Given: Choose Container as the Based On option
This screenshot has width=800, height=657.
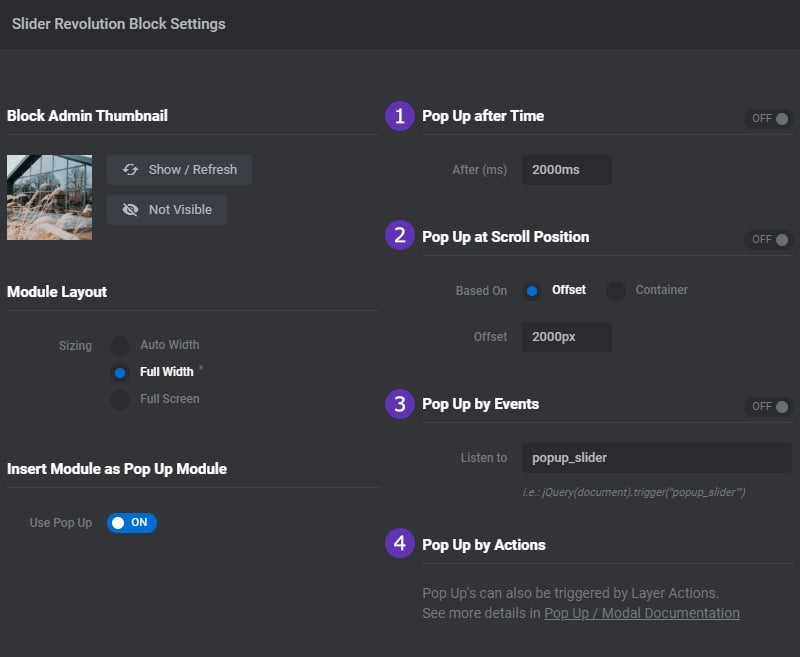Looking at the screenshot, I should pos(615,291).
